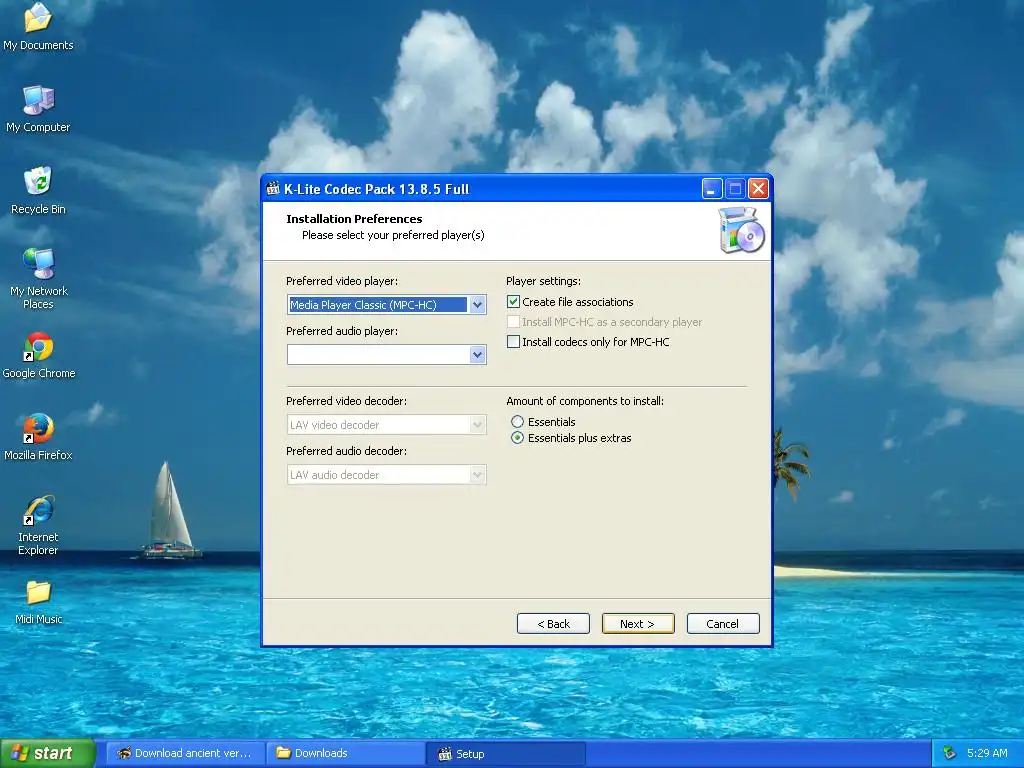This screenshot has height=768, width=1024.
Task: Minimize the K-Lite Codec Pack window
Action: 712,189
